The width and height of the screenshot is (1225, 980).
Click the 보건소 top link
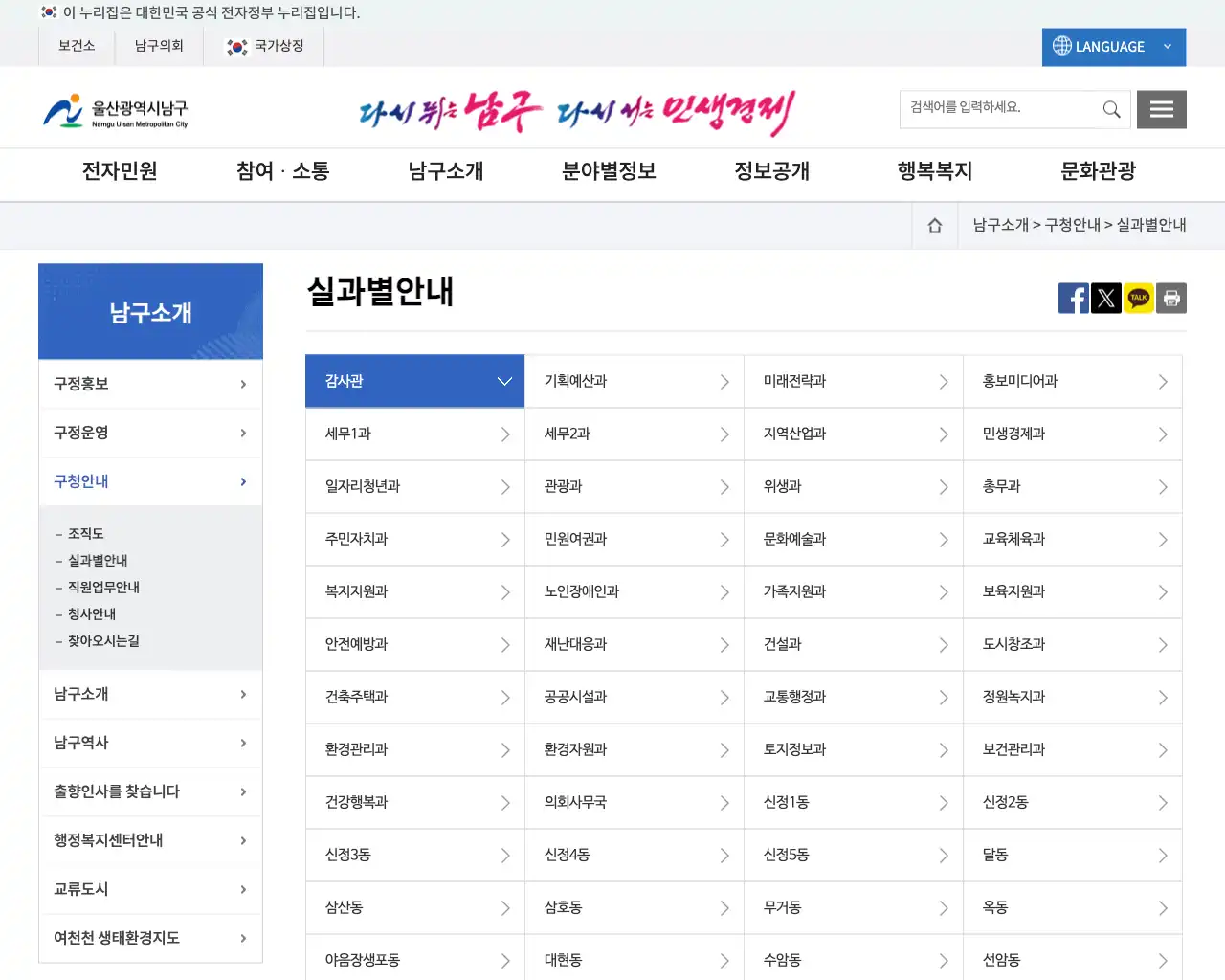pyautogui.click(x=77, y=46)
